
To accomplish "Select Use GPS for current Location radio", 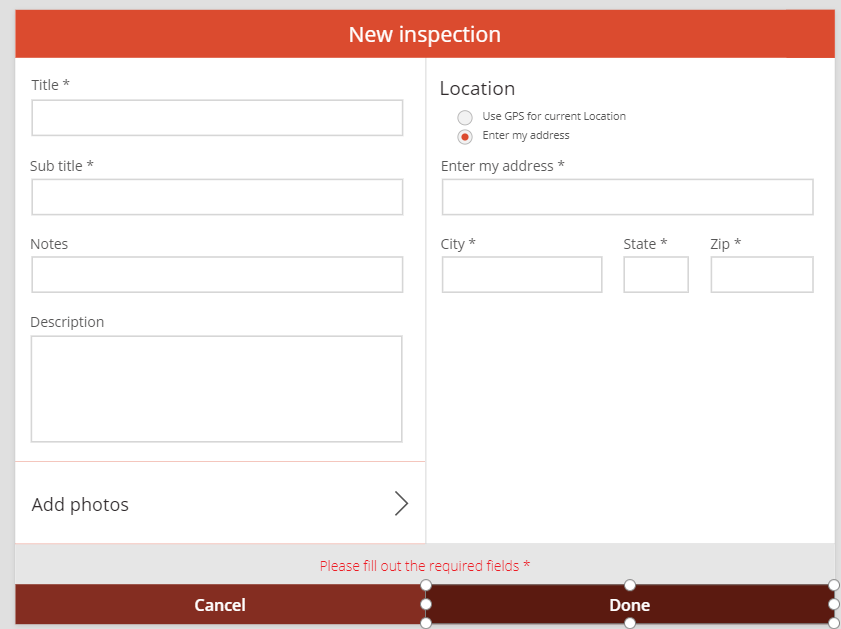I will [x=464, y=117].
